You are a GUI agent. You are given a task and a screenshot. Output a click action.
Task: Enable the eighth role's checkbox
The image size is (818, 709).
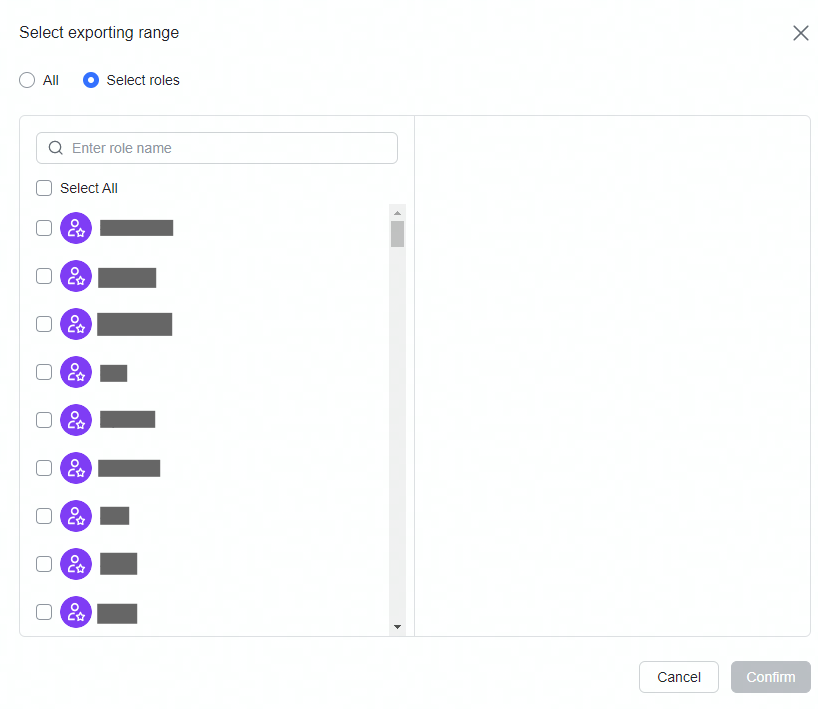tap(44, 564)
